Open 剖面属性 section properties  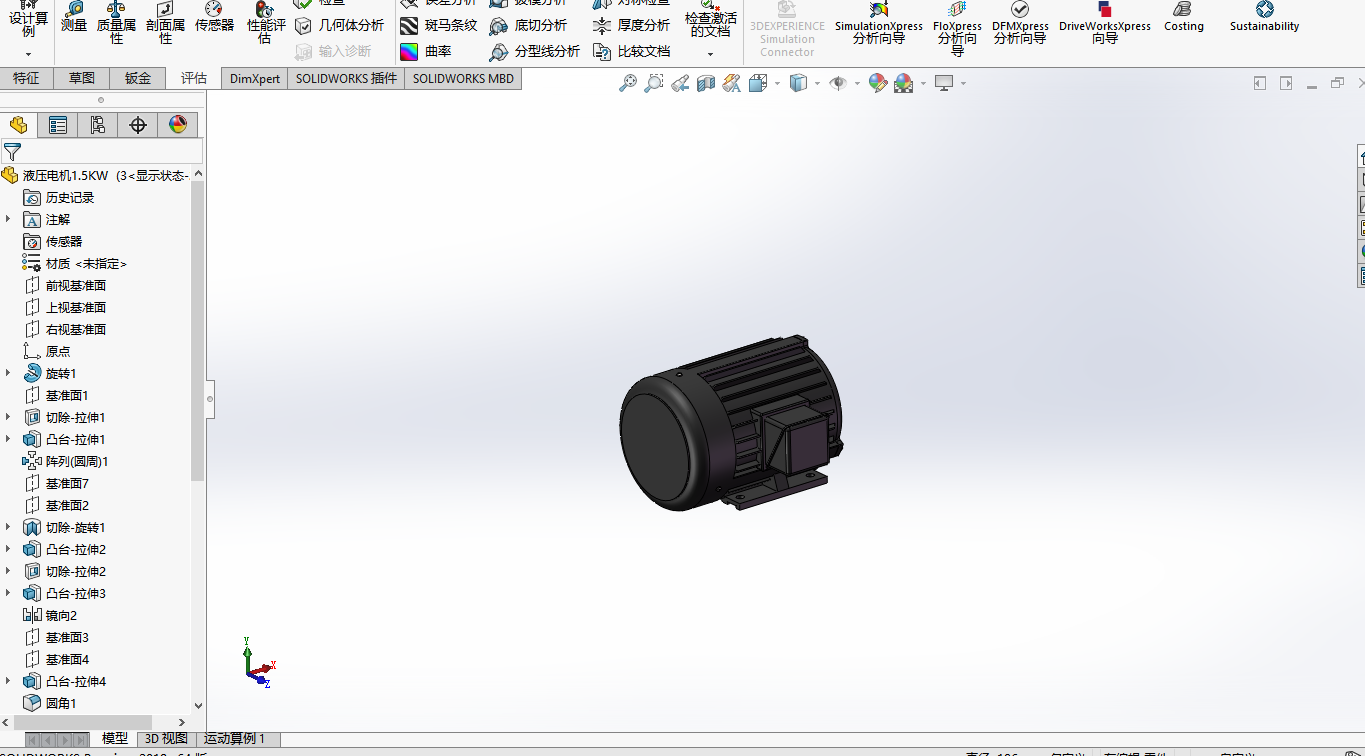(165, 24)
